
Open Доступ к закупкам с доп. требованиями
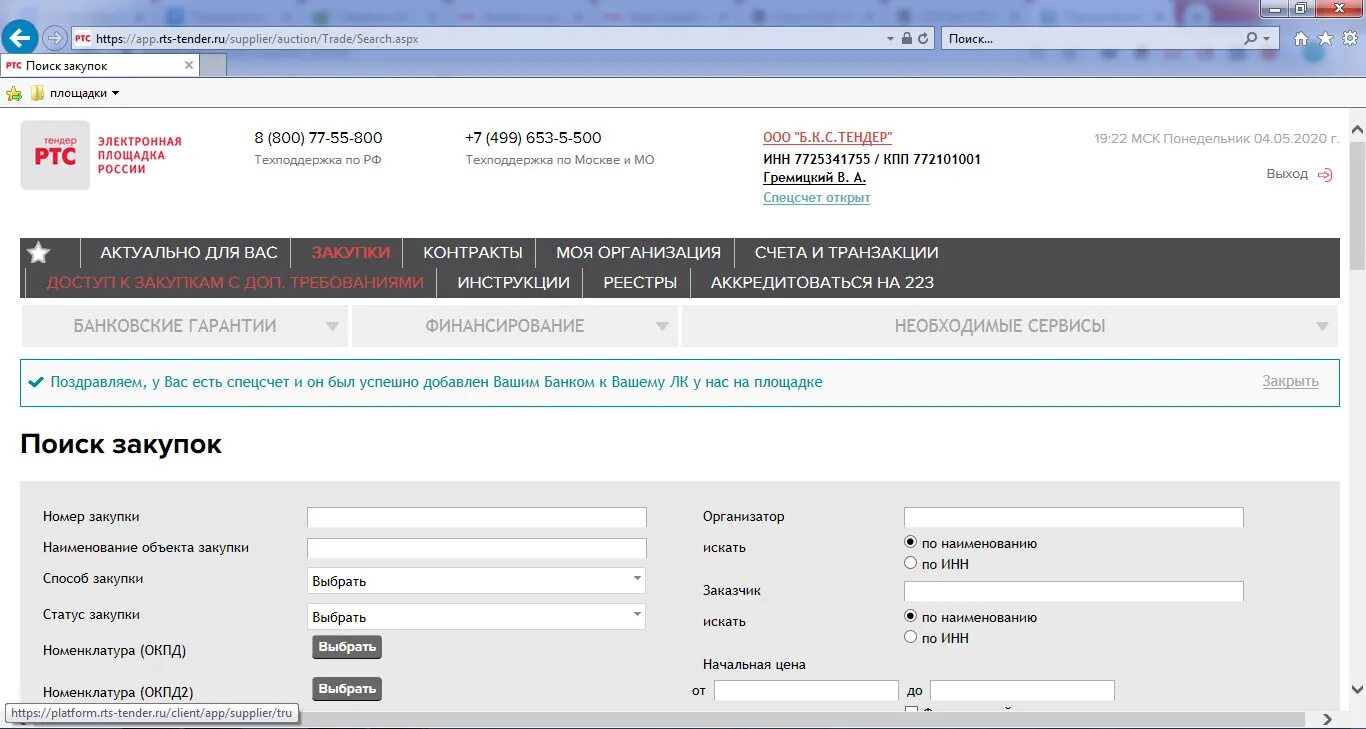[x=235, y=283]
